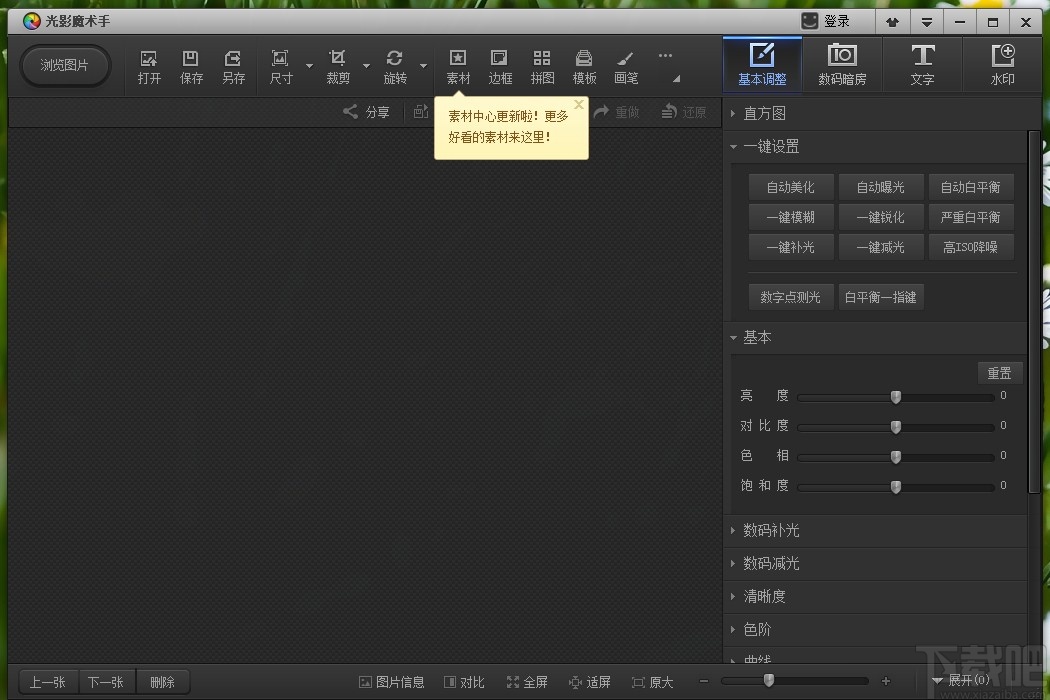The image size is (1050, 700).
Task: Close the yellow 素材中心 tooltip
Action: pos(579,105)
